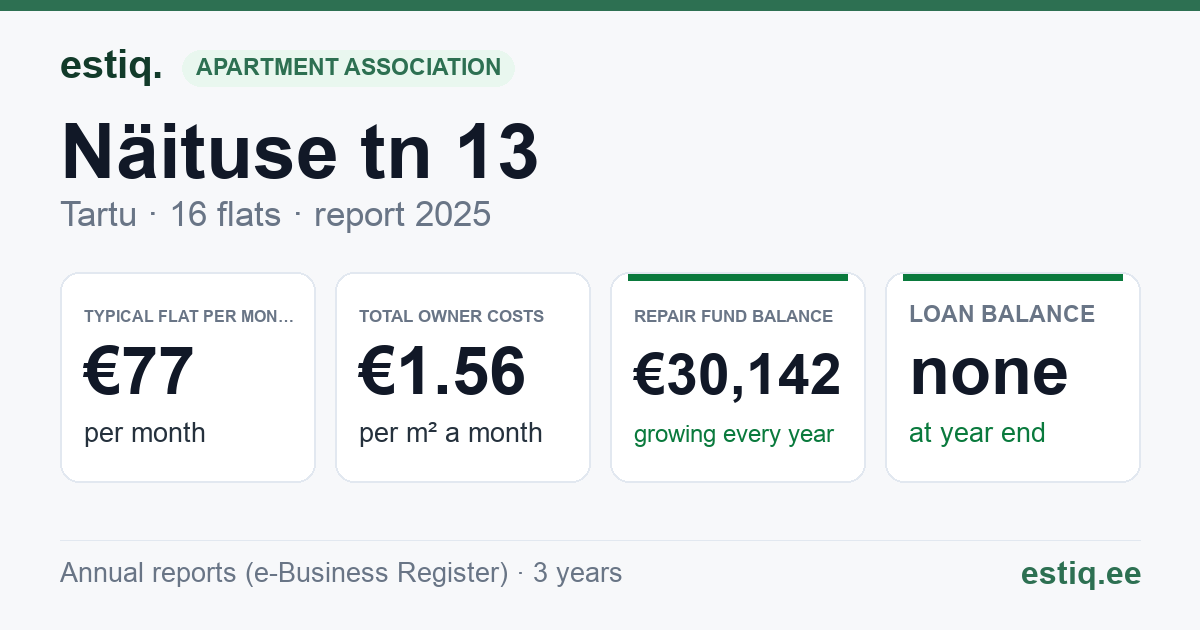Click the 'none' loan value
1200x630 pixels.
point(989,372)
